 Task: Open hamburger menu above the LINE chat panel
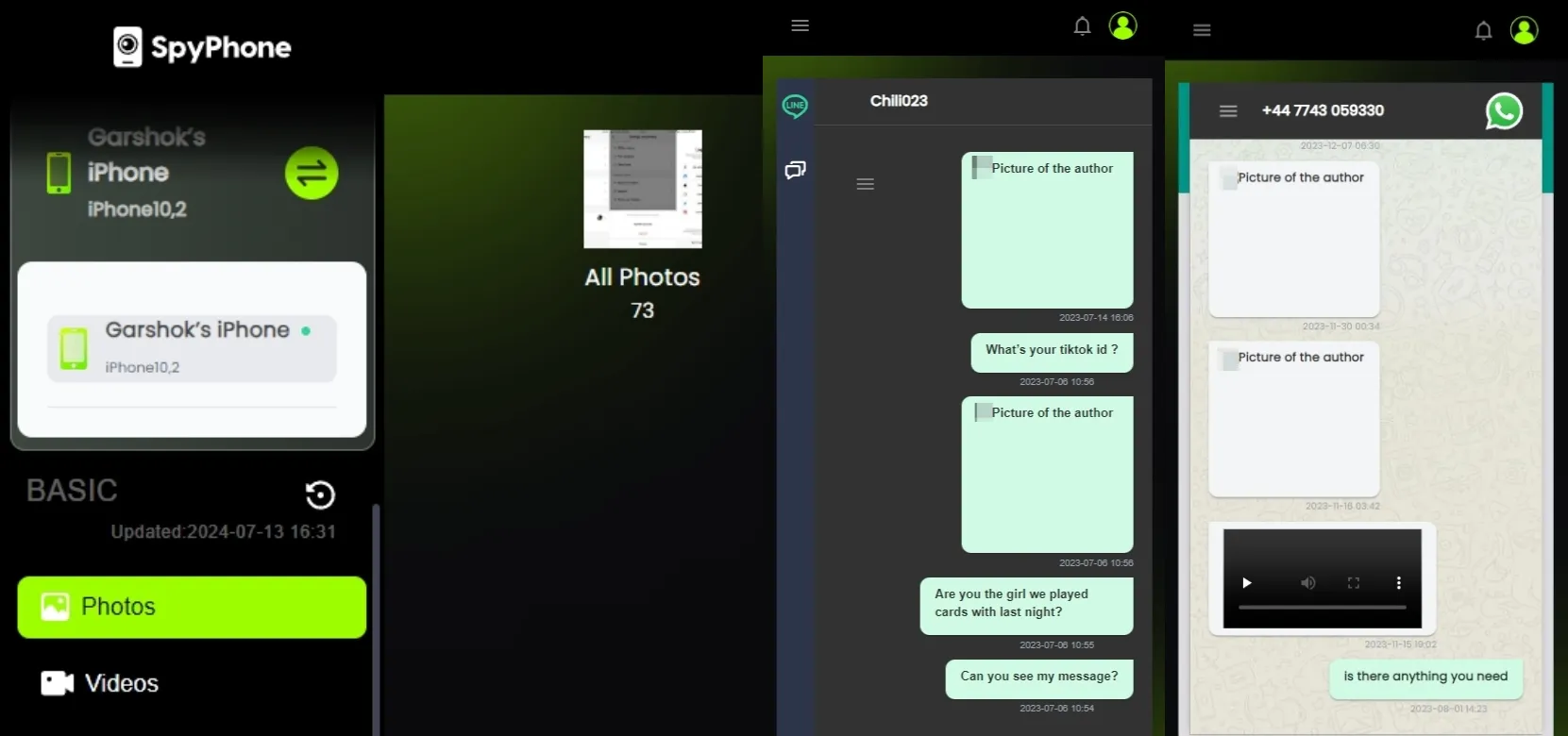point(801,25)
